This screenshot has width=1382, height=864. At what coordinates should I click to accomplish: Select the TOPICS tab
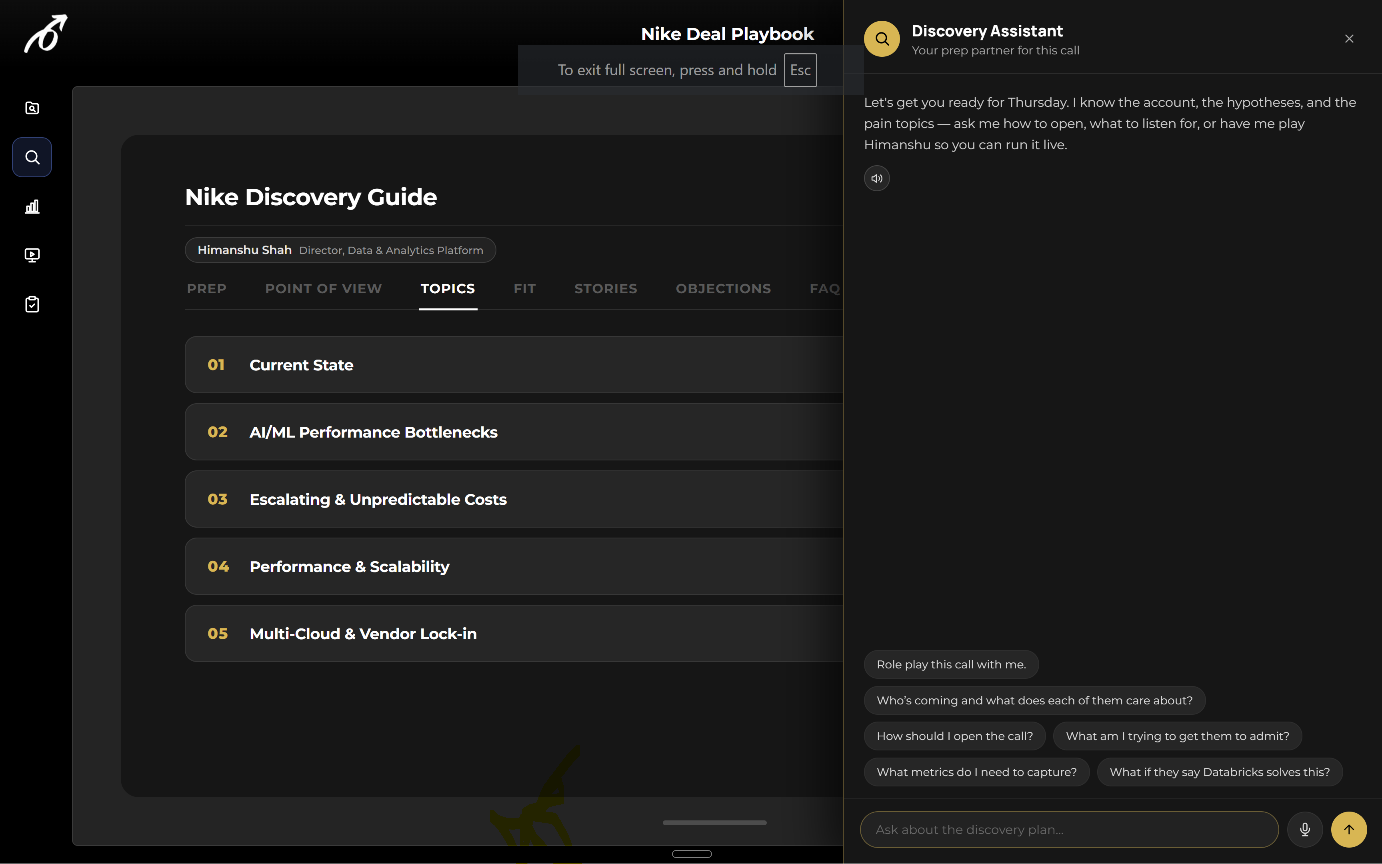point(448,288)
